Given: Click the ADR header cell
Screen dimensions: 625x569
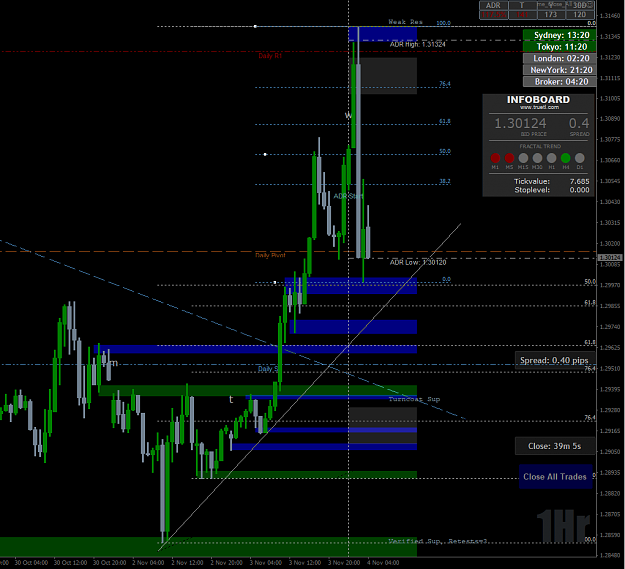Looking at the screenshot, I should click(x=493, y=5).
